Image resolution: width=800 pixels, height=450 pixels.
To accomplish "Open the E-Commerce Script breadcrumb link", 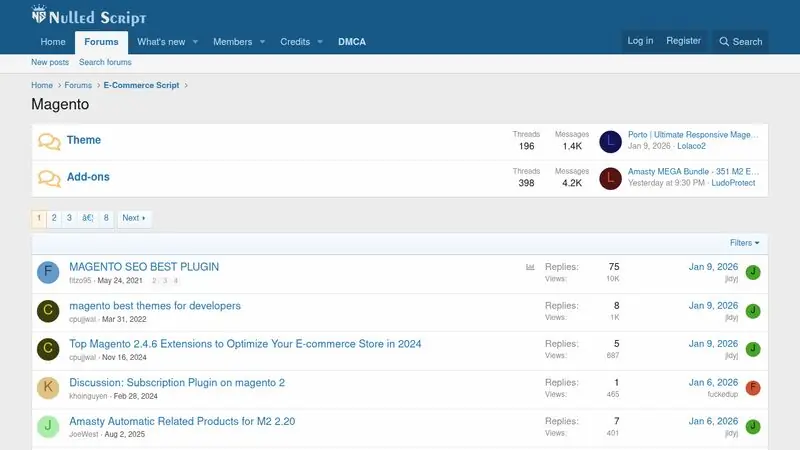I will pos(141,85).
